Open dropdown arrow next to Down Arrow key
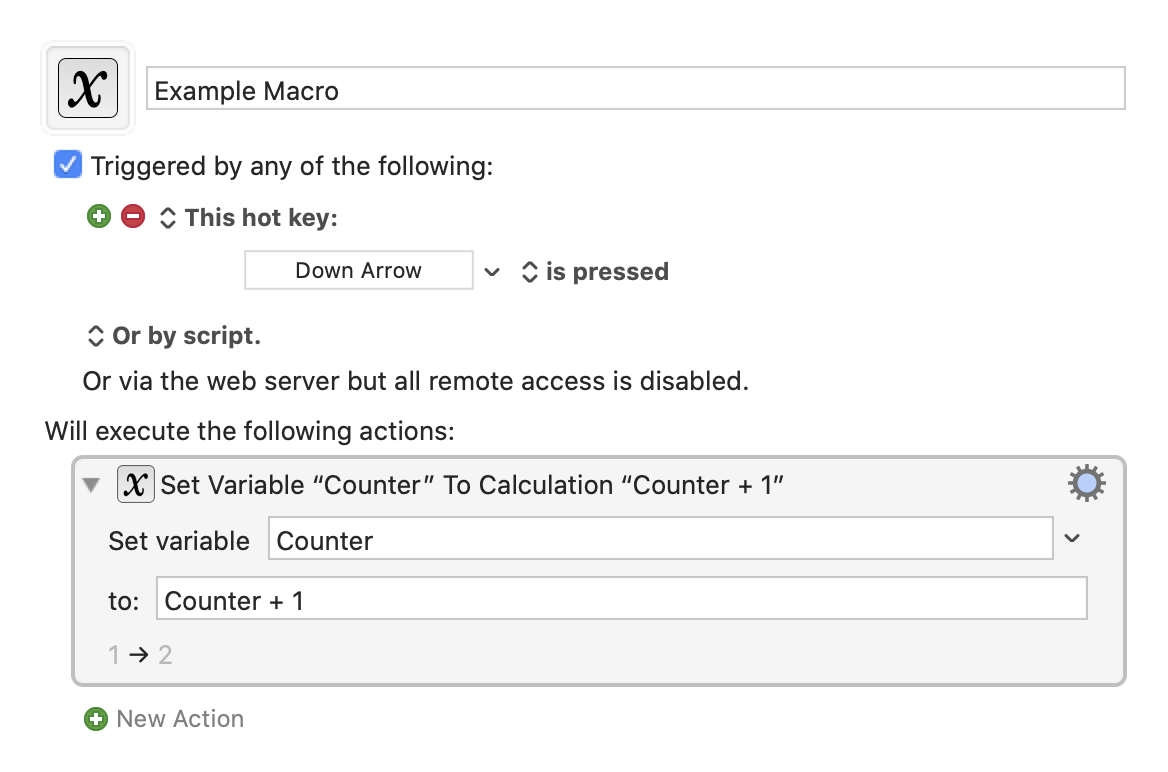This screenshot has height=772, width=1168. [492, 272]
